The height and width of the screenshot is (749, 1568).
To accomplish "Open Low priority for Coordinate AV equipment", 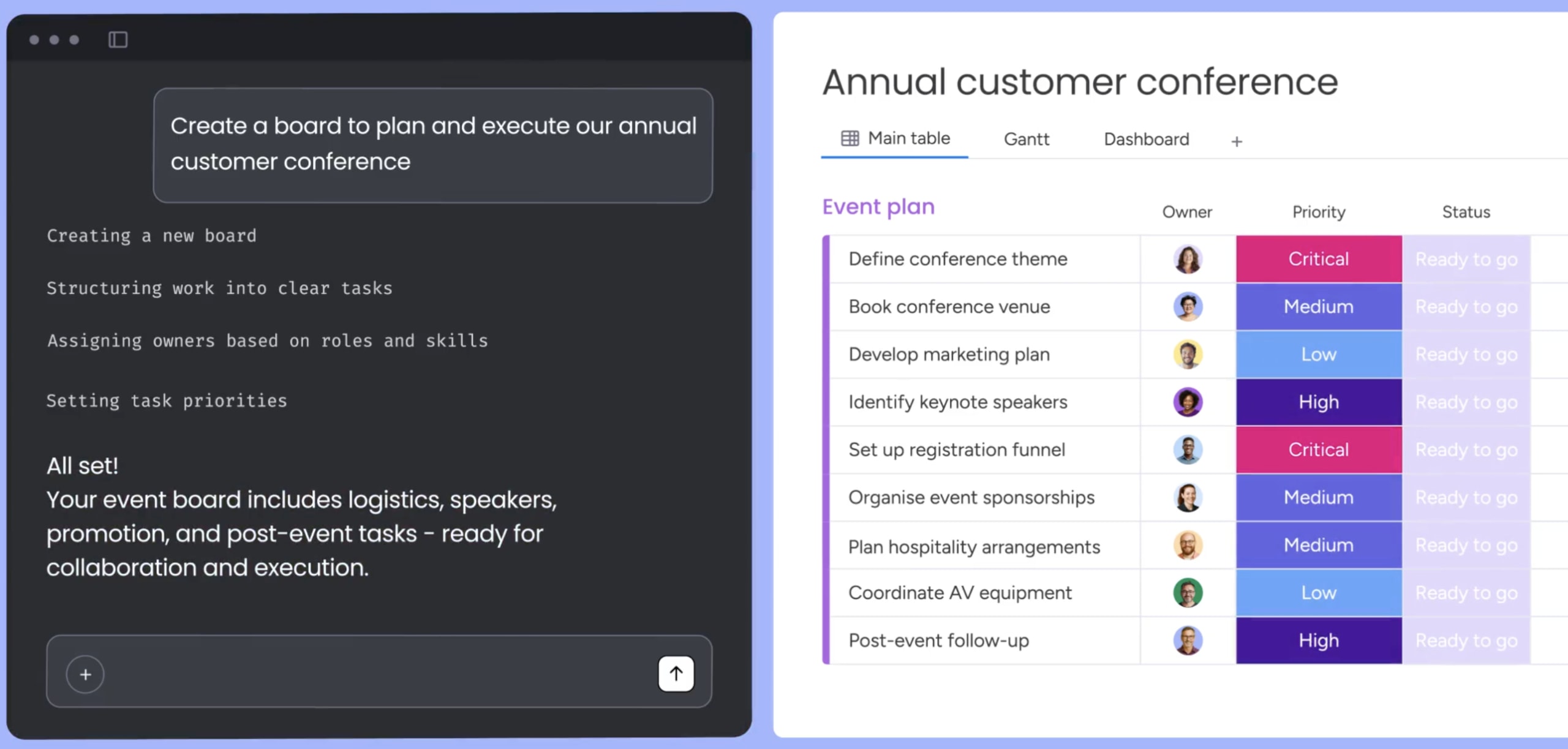I will 1319,593.
